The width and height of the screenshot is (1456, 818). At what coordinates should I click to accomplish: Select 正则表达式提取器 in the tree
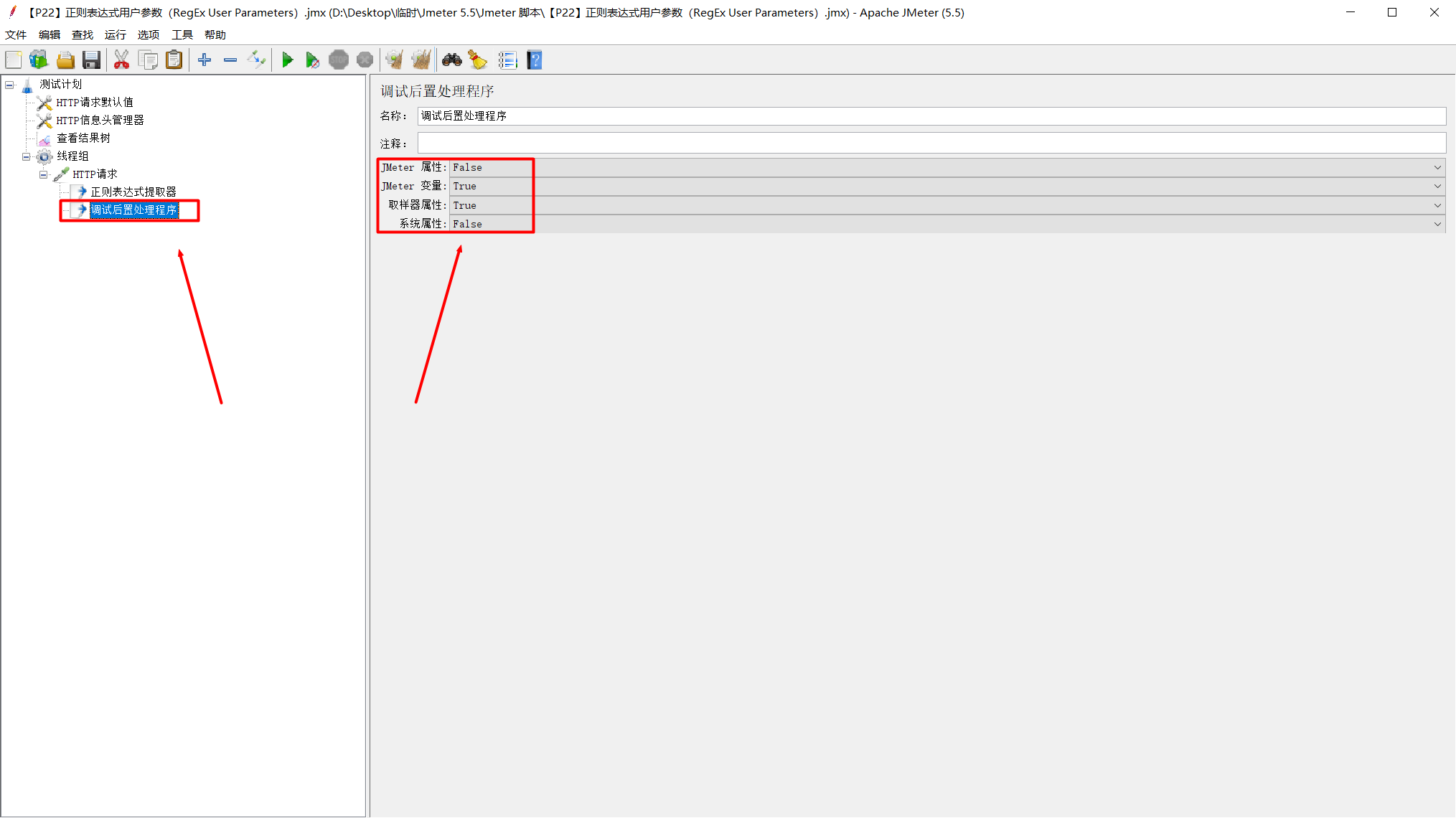(133, 192)
